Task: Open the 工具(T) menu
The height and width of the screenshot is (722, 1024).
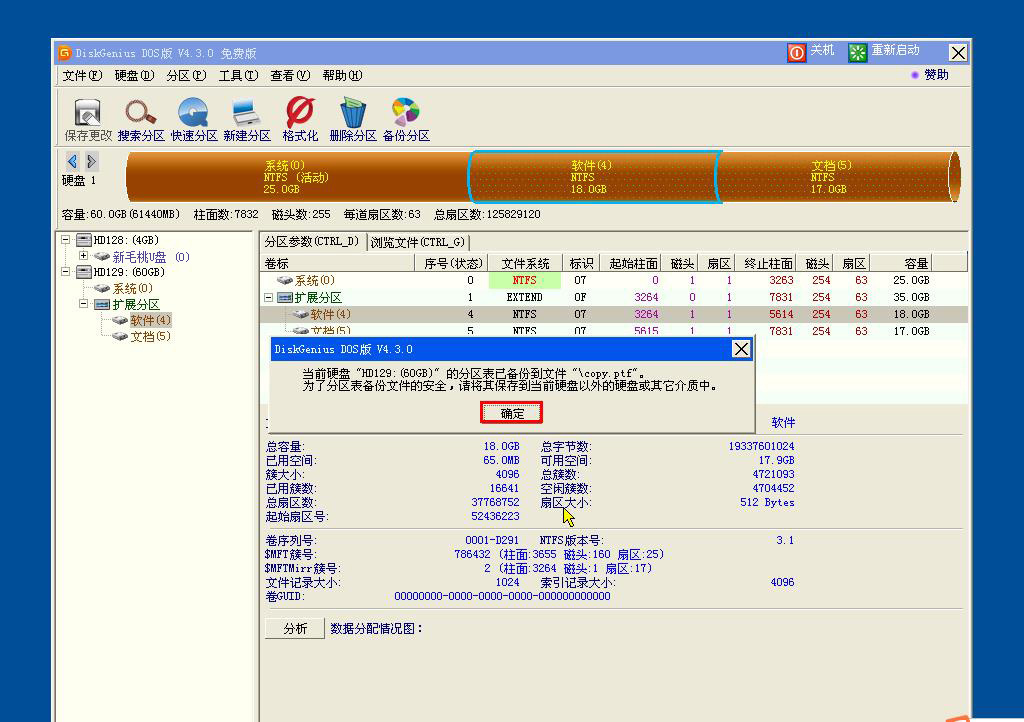Action: pos(238,76)
